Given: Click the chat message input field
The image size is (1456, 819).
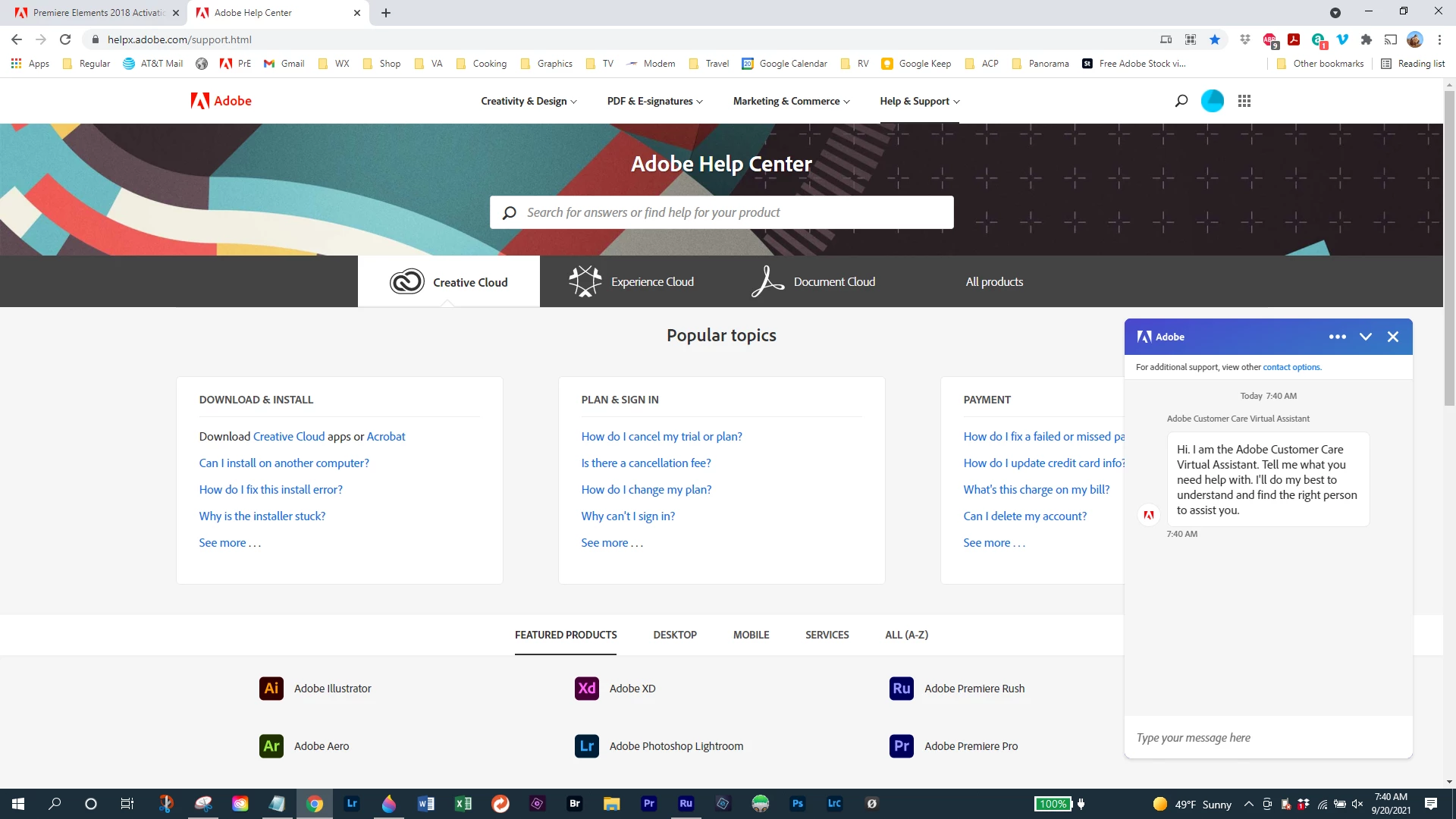Looking at the screenshot, I should (x=1268, y=738).
